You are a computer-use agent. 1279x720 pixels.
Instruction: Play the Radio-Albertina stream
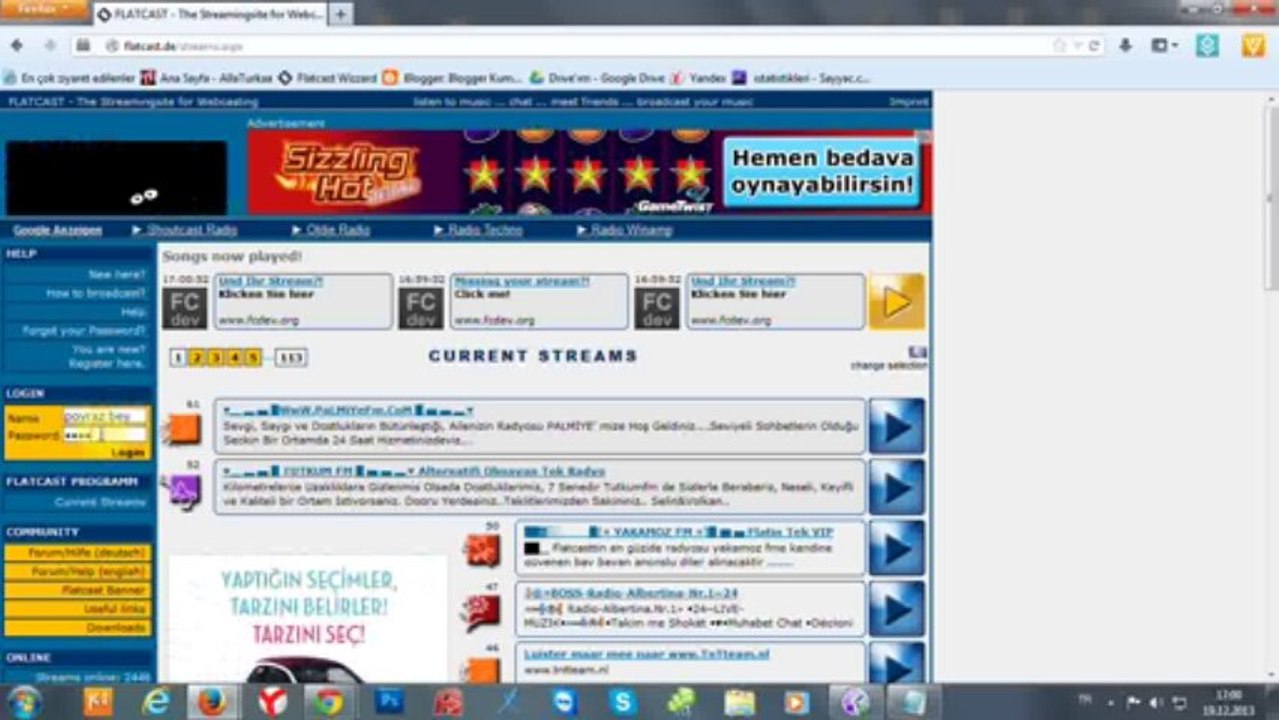point(897,609)
